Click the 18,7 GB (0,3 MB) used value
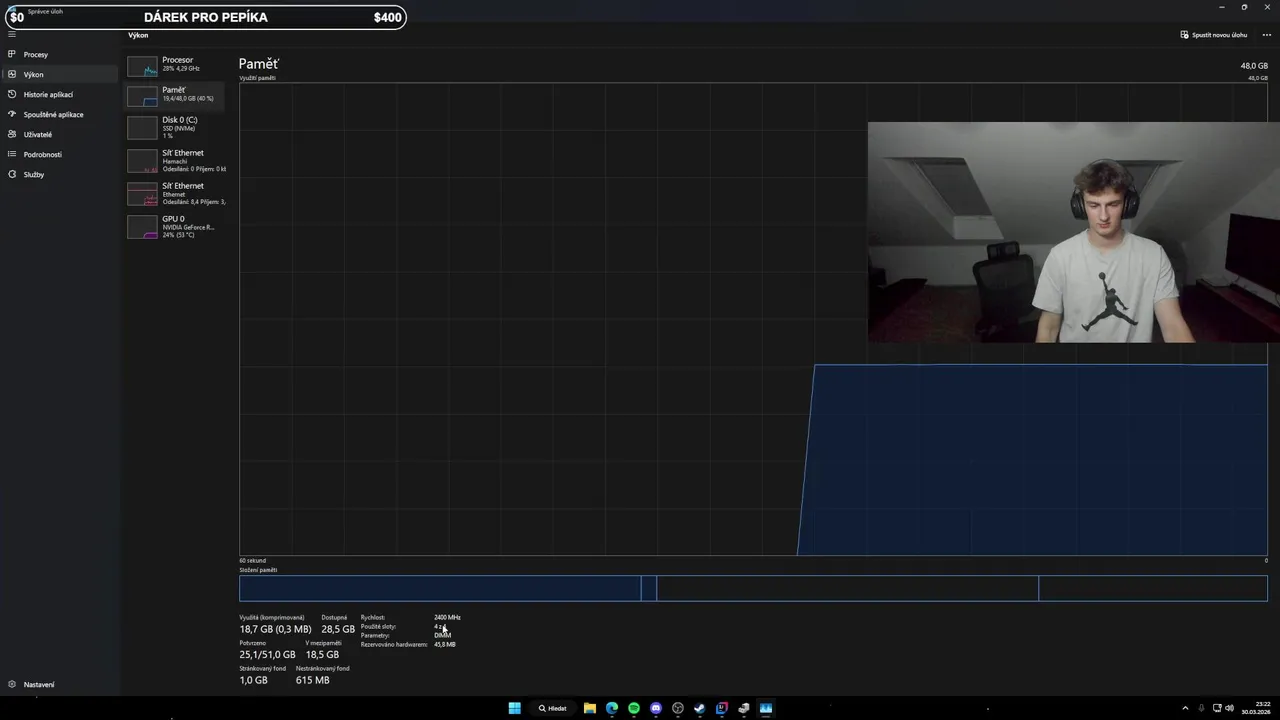 275,629
